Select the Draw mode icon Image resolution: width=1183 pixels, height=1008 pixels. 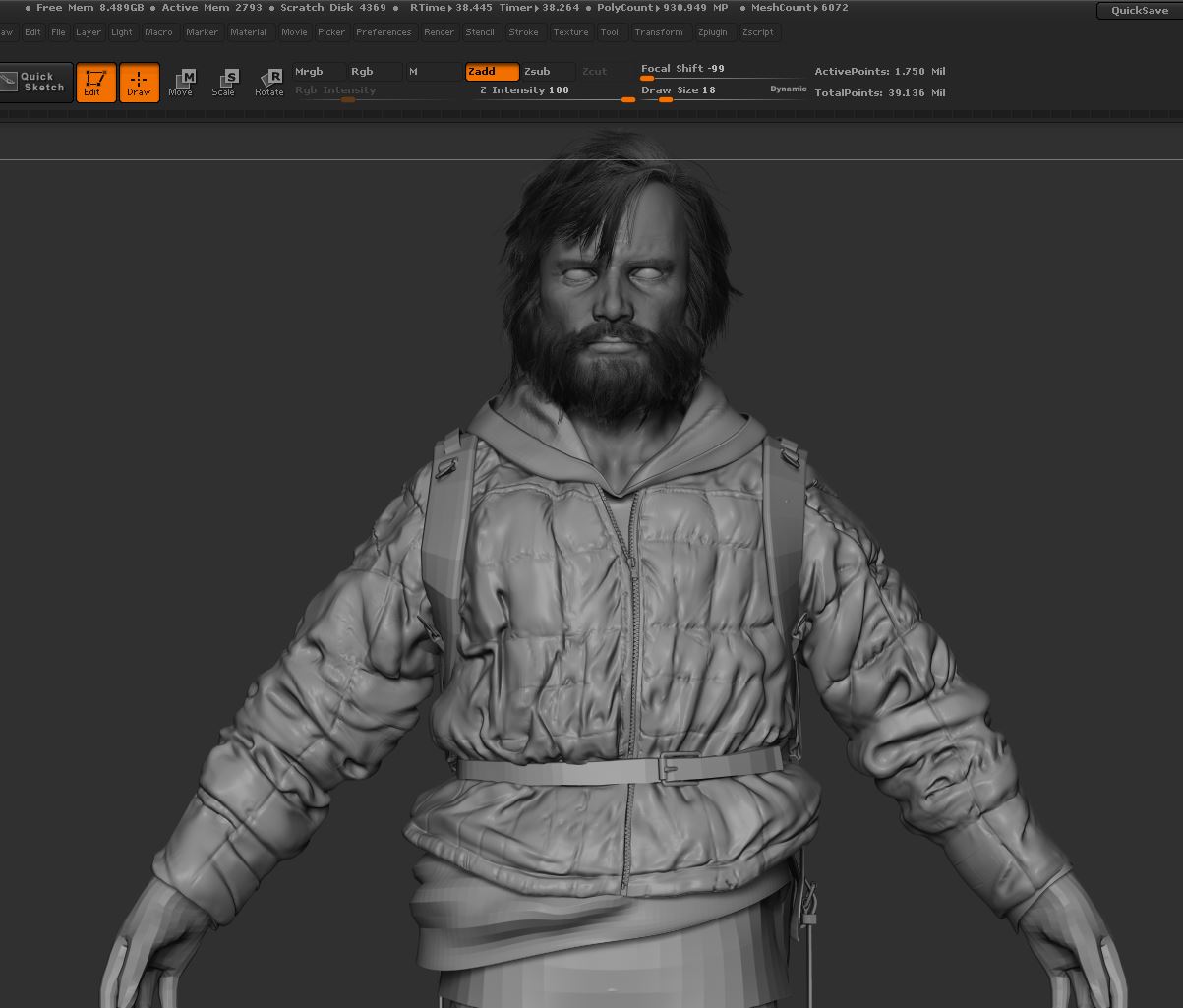point(139,82)
